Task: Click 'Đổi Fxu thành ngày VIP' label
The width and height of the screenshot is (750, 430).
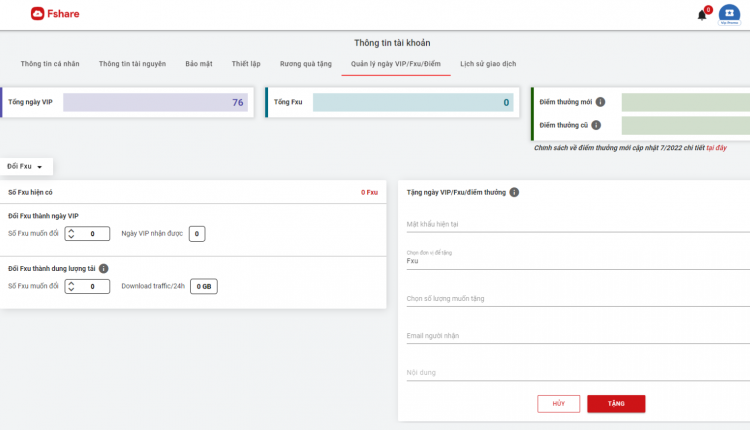Action: pyautogui.click(x=43, y=216)
